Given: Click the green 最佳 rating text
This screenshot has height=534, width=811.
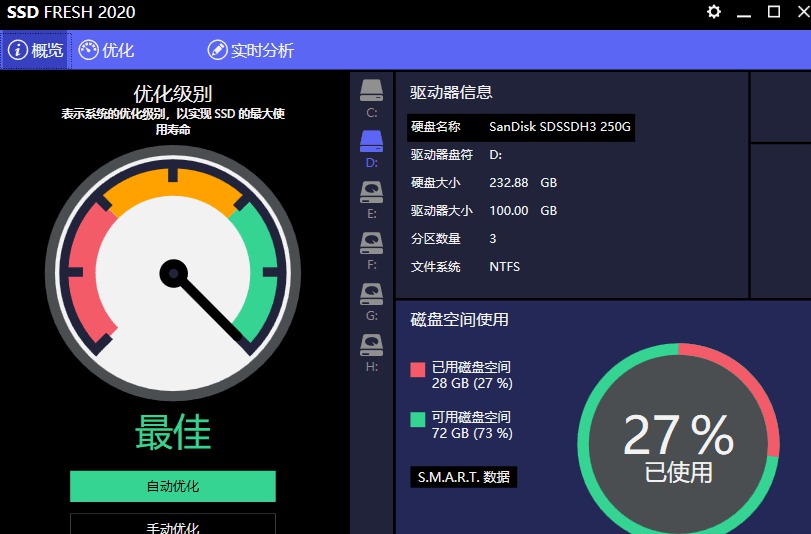Looking at the screenshot, I should click(x=173, y=433).
